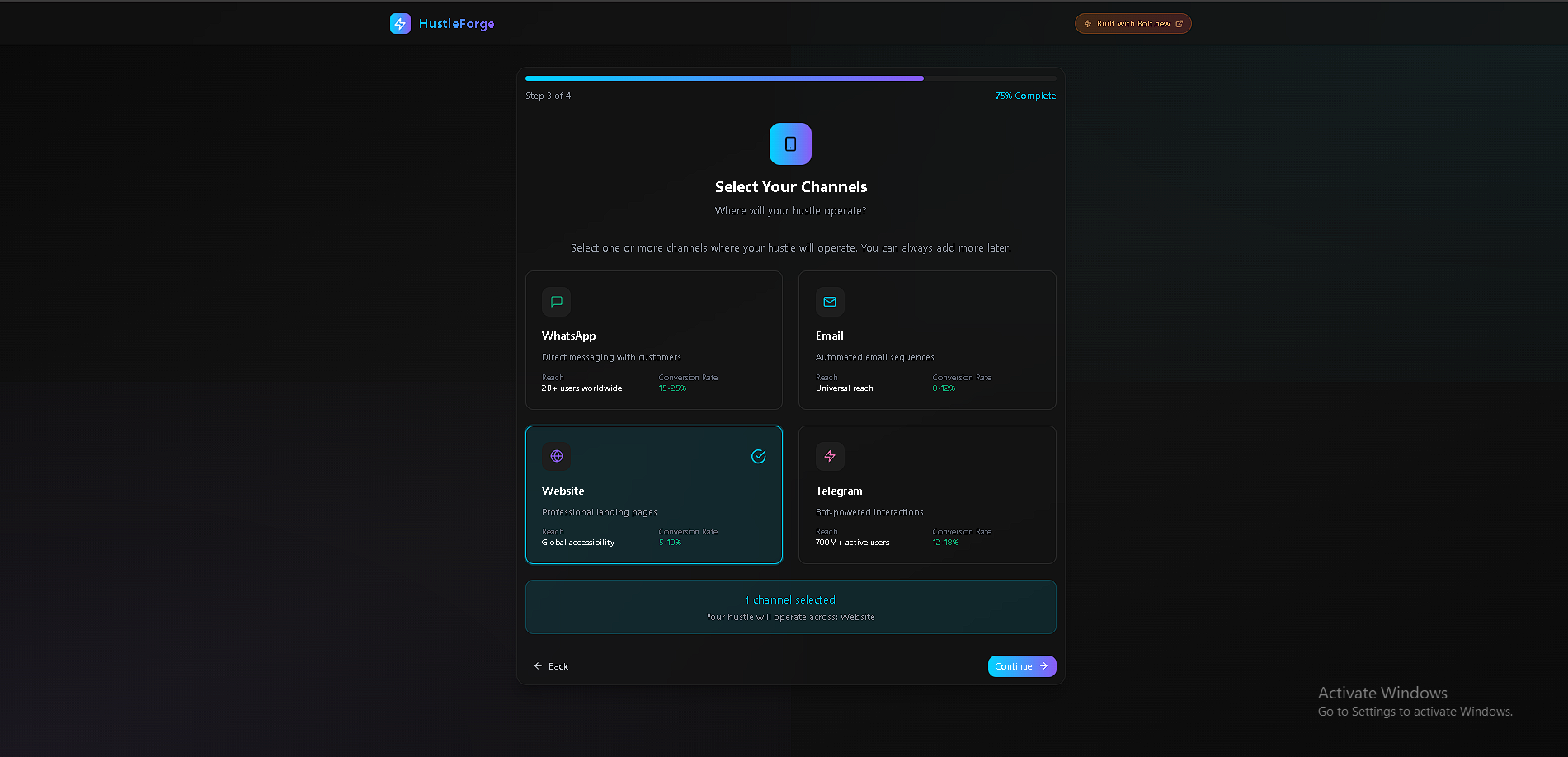
Task: Click the Website globe icon
Action: 556,456
